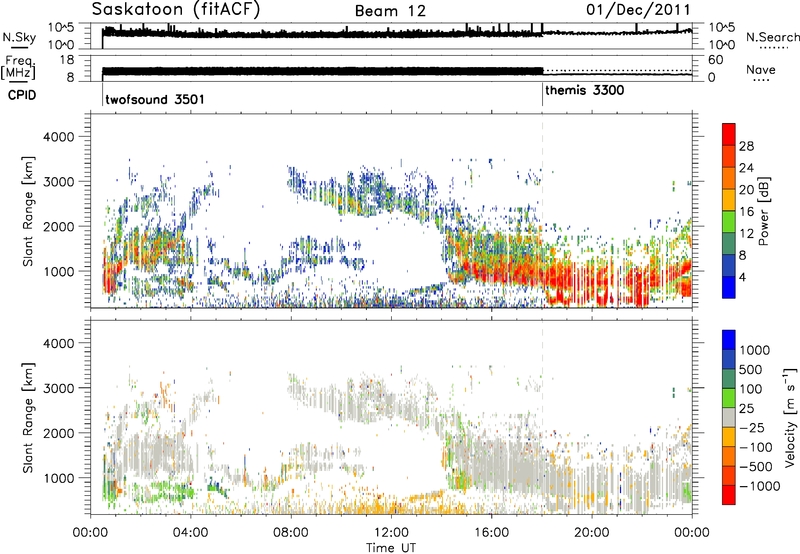The height and width of the screenshot is (554, 800).
Task: Click the dark blue bottom segment of Power colorbar
Action: [729, 287]
